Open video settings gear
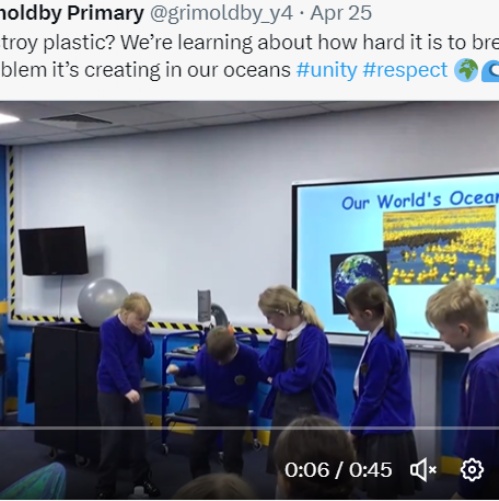 472,469
